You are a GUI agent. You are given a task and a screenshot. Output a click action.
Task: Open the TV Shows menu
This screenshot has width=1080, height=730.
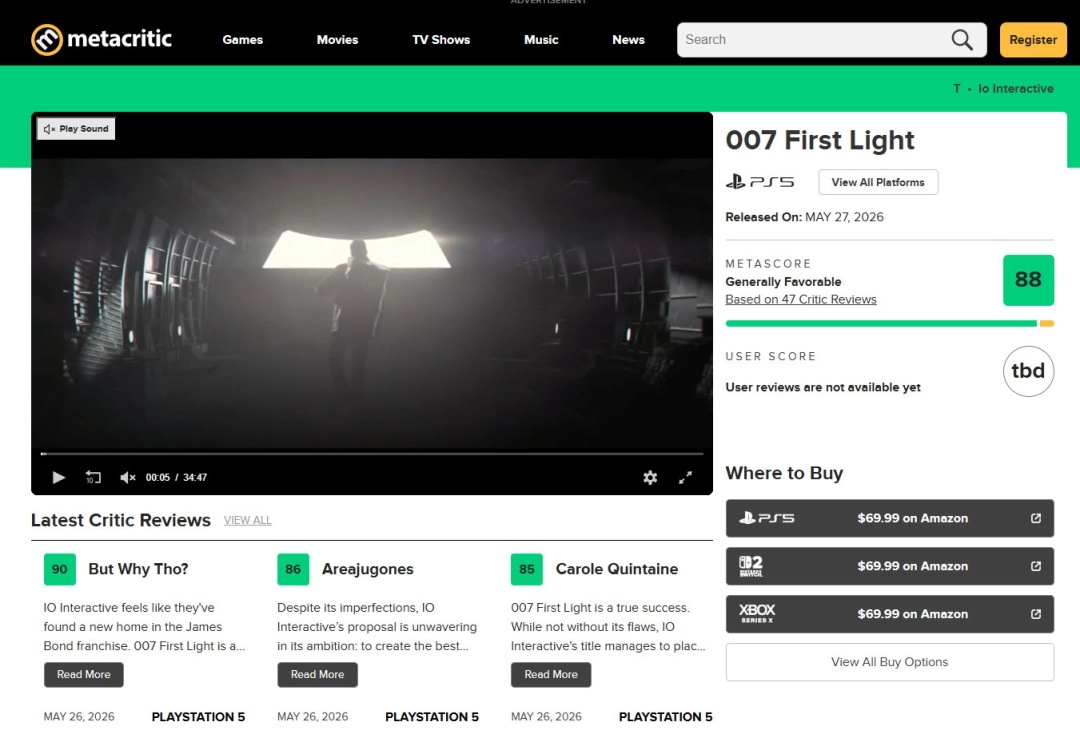tap(441, 40)
